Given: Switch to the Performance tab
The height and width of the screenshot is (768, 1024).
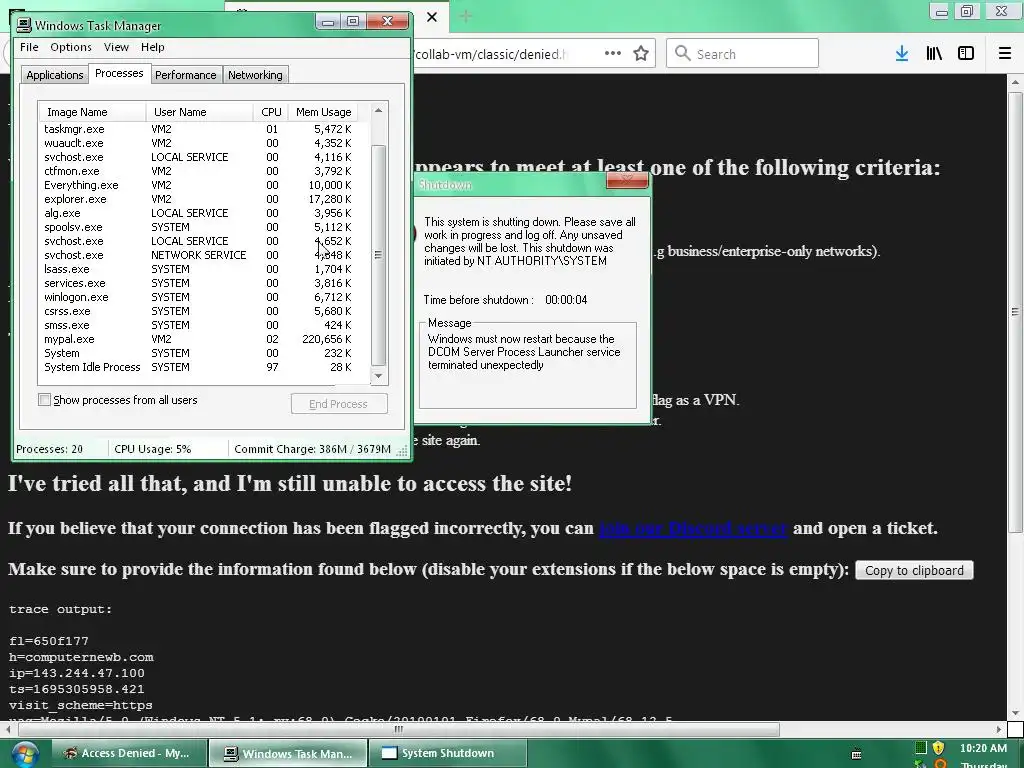Looking at the screenshot, I should [x=185, y=74].
